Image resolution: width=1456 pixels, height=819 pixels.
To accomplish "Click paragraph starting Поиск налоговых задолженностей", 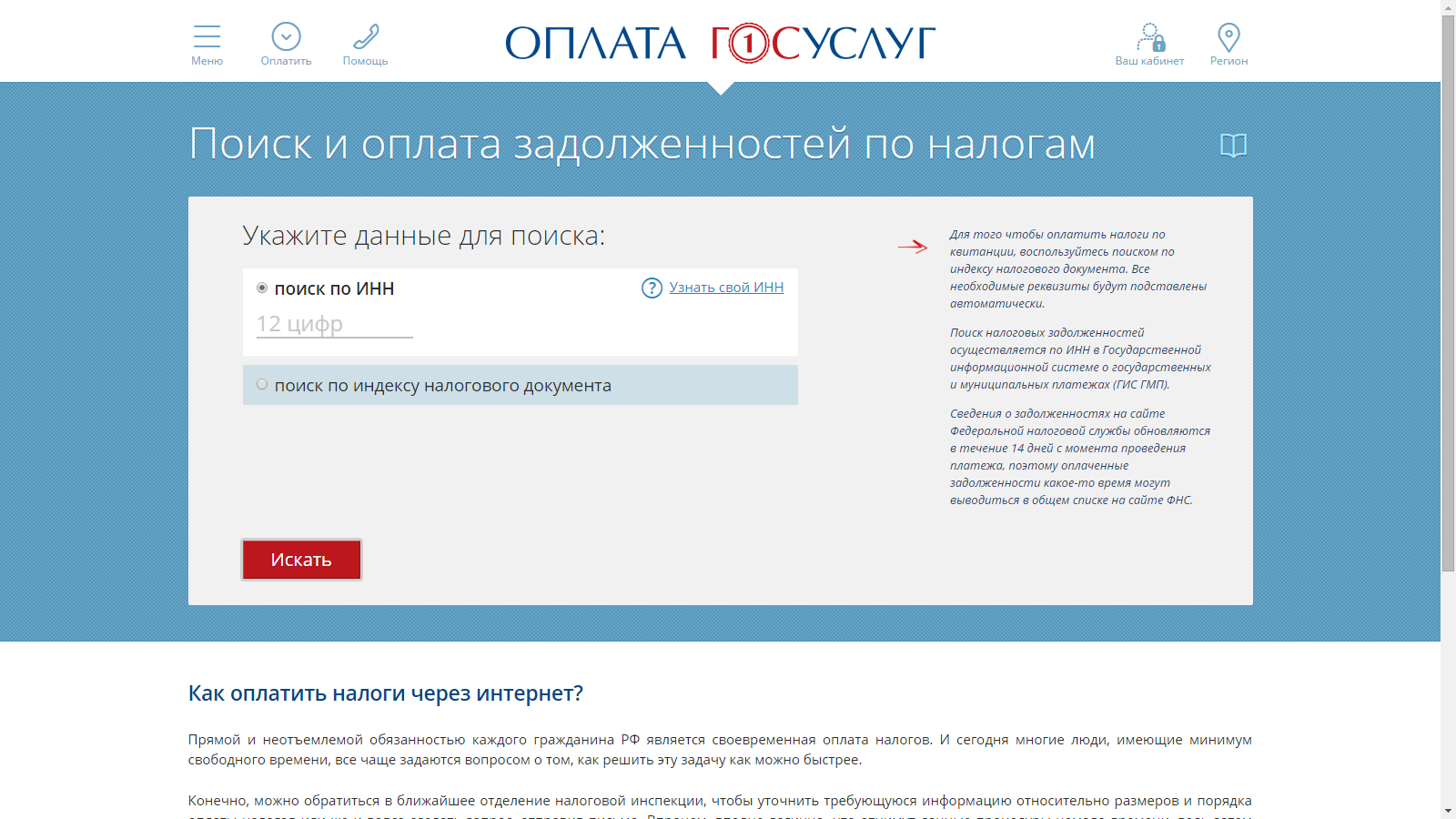I will pos(1080,359).
